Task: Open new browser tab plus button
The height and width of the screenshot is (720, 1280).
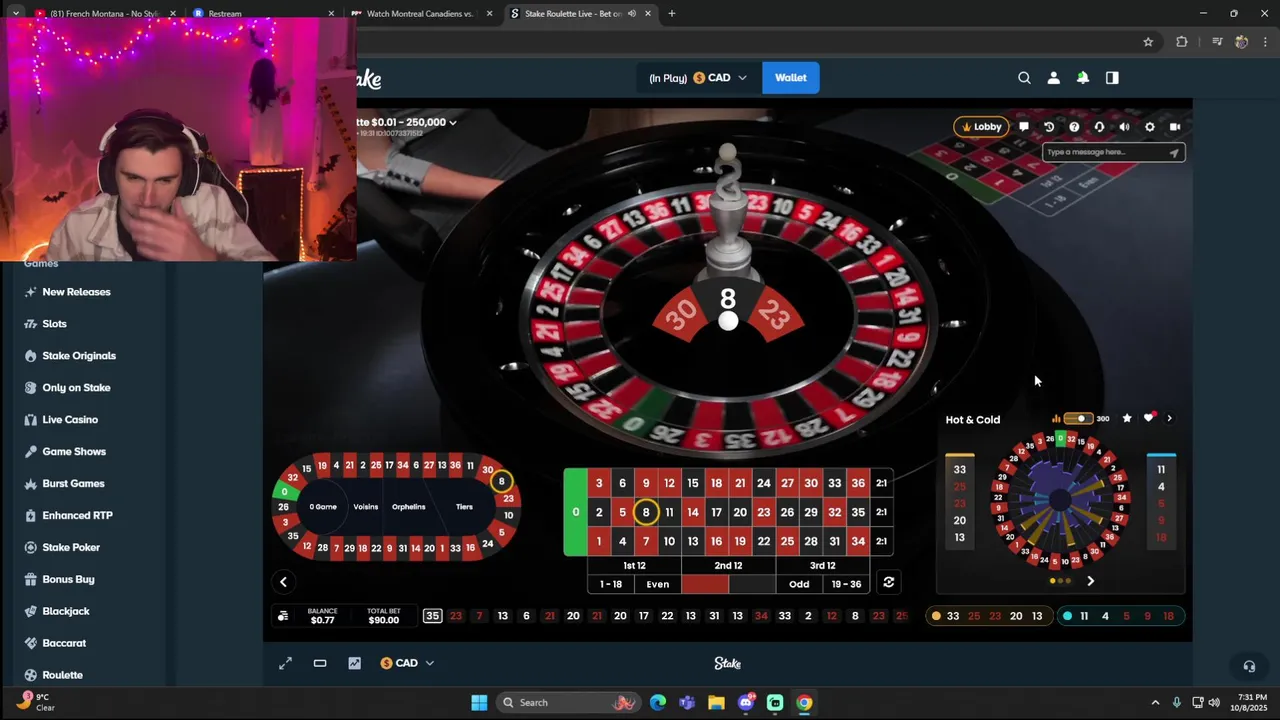Action: tap(671, 14)
